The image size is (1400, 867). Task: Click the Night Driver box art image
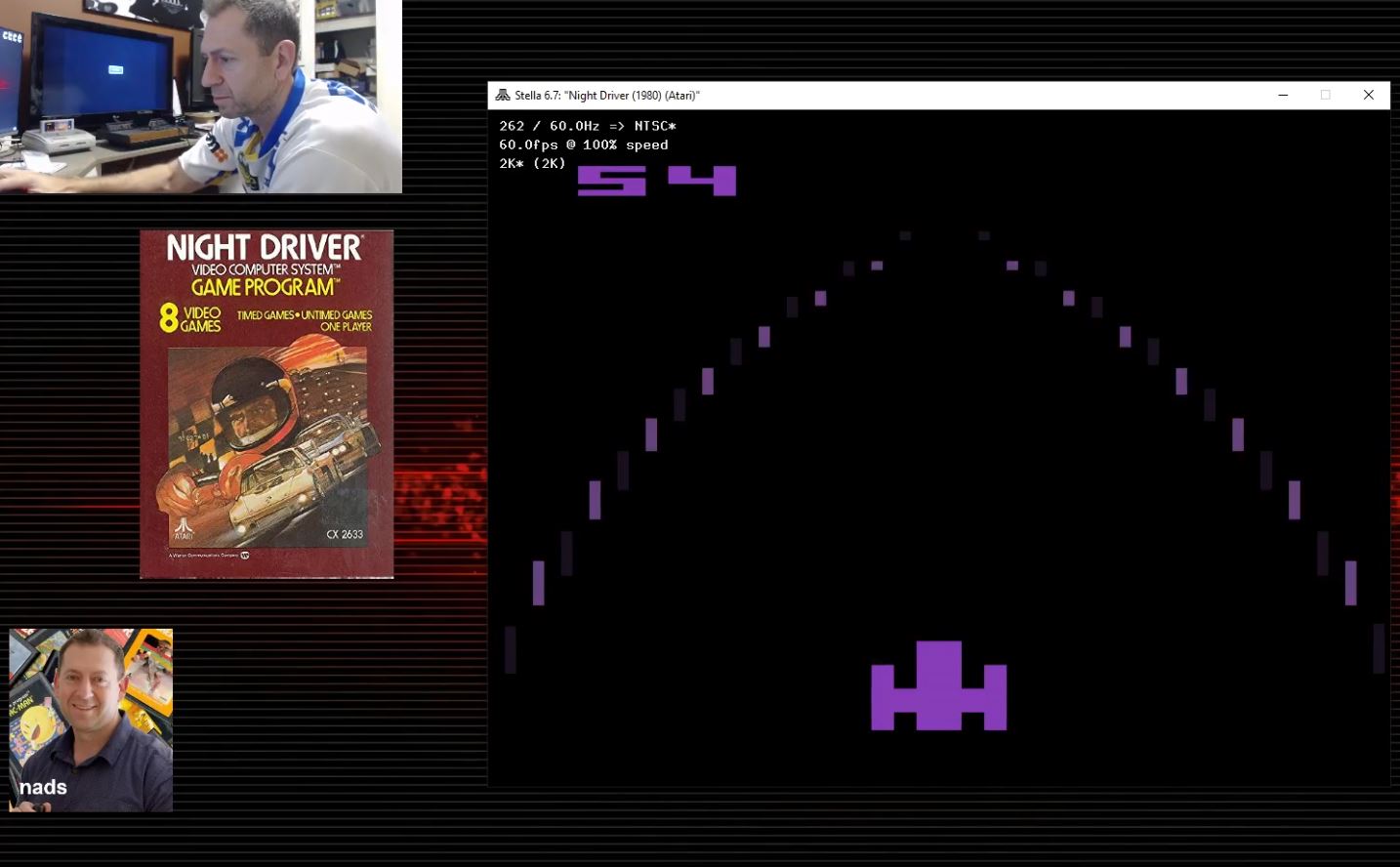coord(267,404)
